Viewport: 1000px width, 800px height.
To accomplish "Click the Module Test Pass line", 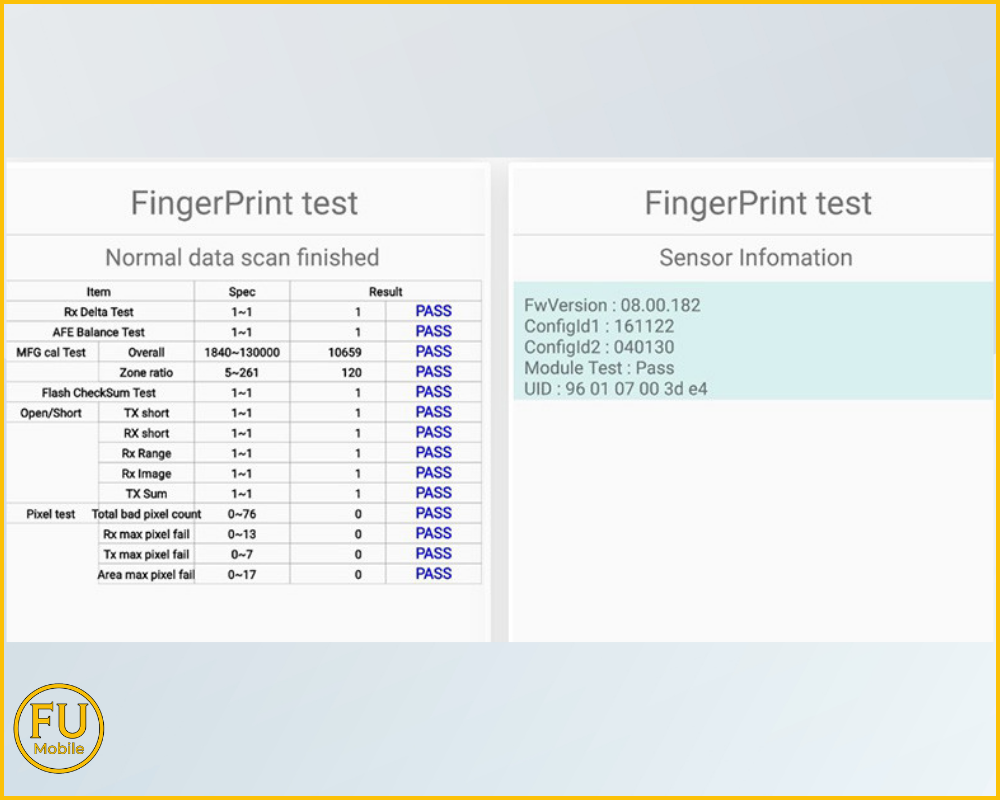I will pyautogui.click(x=599, y=368).
